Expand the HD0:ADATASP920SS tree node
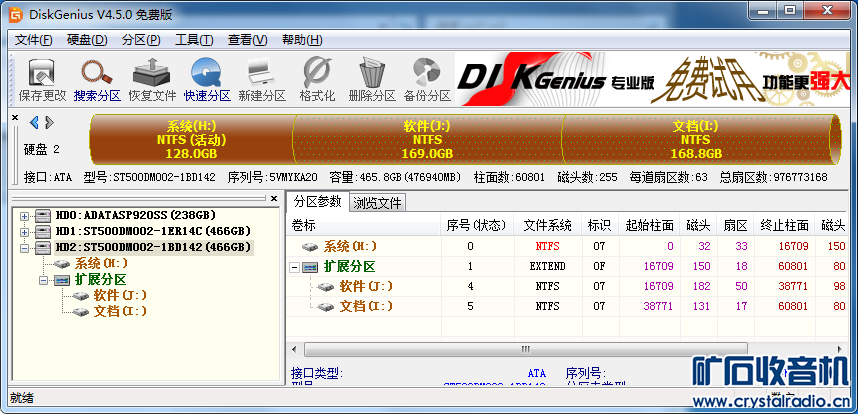 point(24,216)
